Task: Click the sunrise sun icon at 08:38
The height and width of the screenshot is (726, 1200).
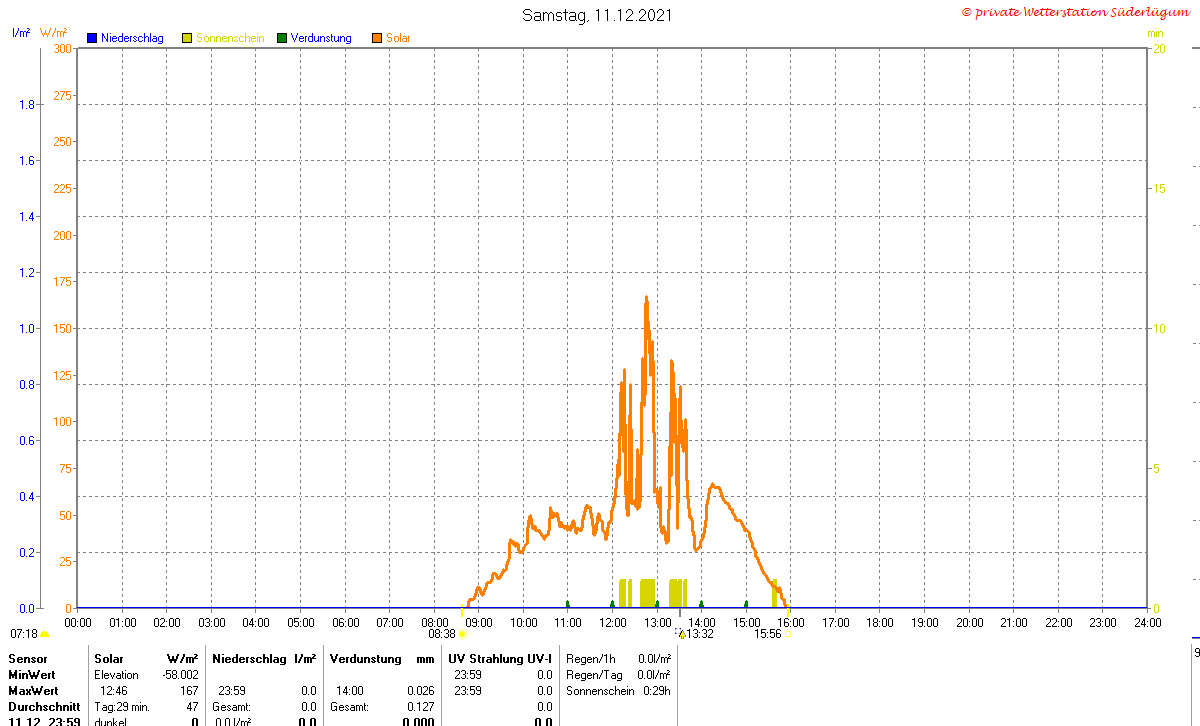Action: (462, 634)
